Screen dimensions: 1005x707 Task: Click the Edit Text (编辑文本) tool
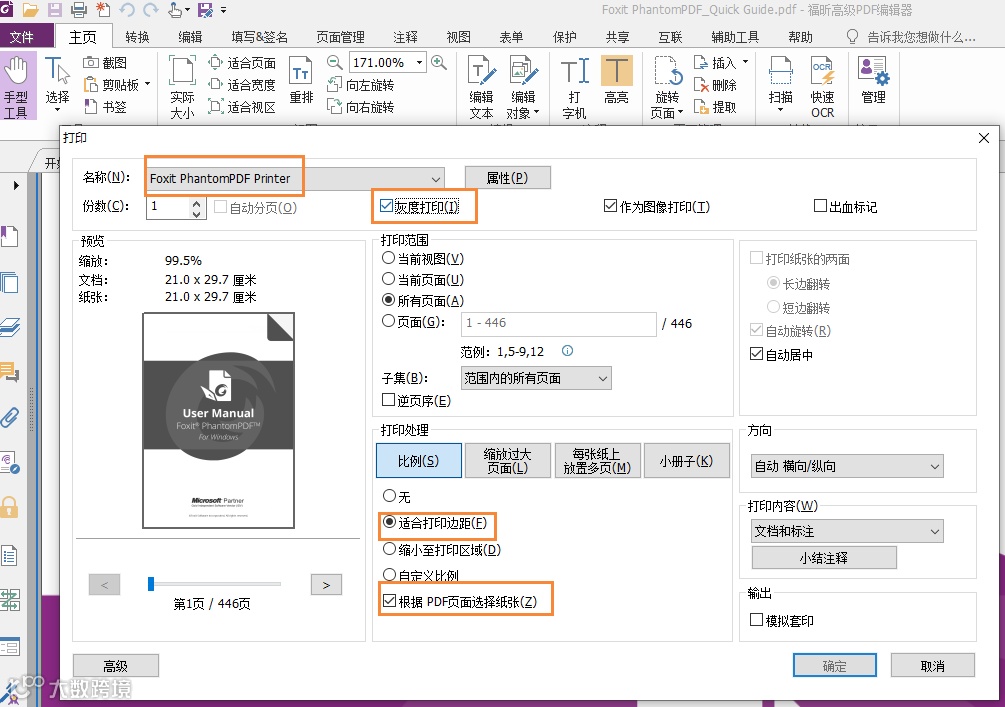tap(481, 87)
